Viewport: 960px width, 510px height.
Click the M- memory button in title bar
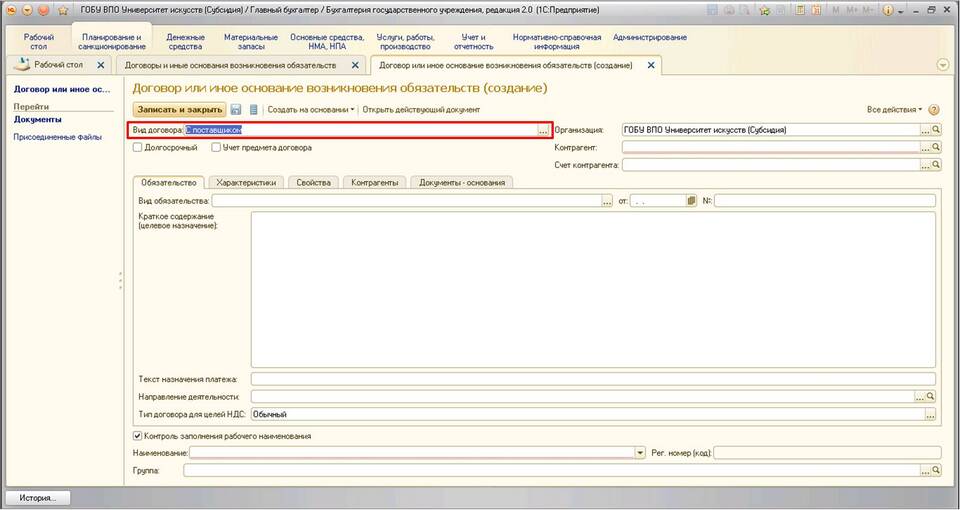867,10
